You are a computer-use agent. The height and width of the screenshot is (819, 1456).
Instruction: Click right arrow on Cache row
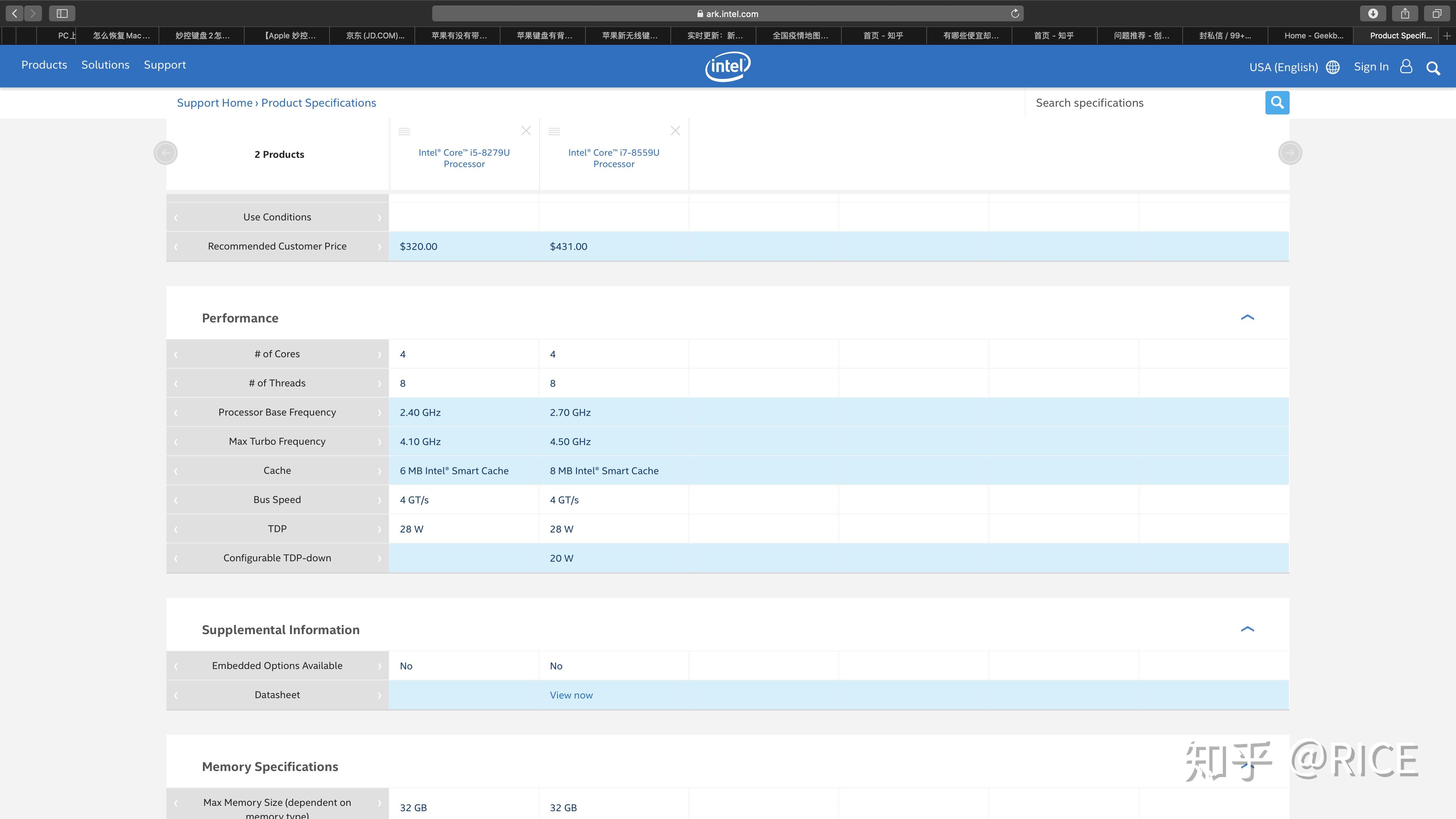pos(379,471)
